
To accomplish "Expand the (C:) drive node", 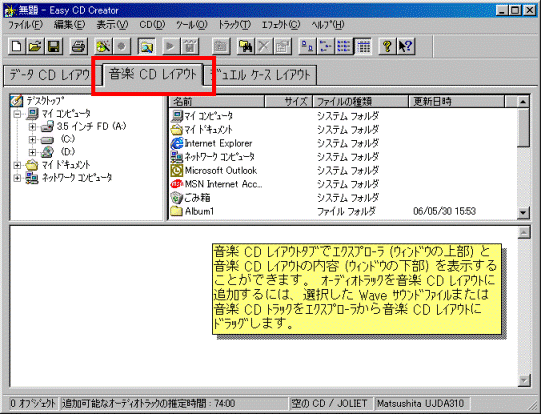I will pyautogui.click(x=32, y=140).
